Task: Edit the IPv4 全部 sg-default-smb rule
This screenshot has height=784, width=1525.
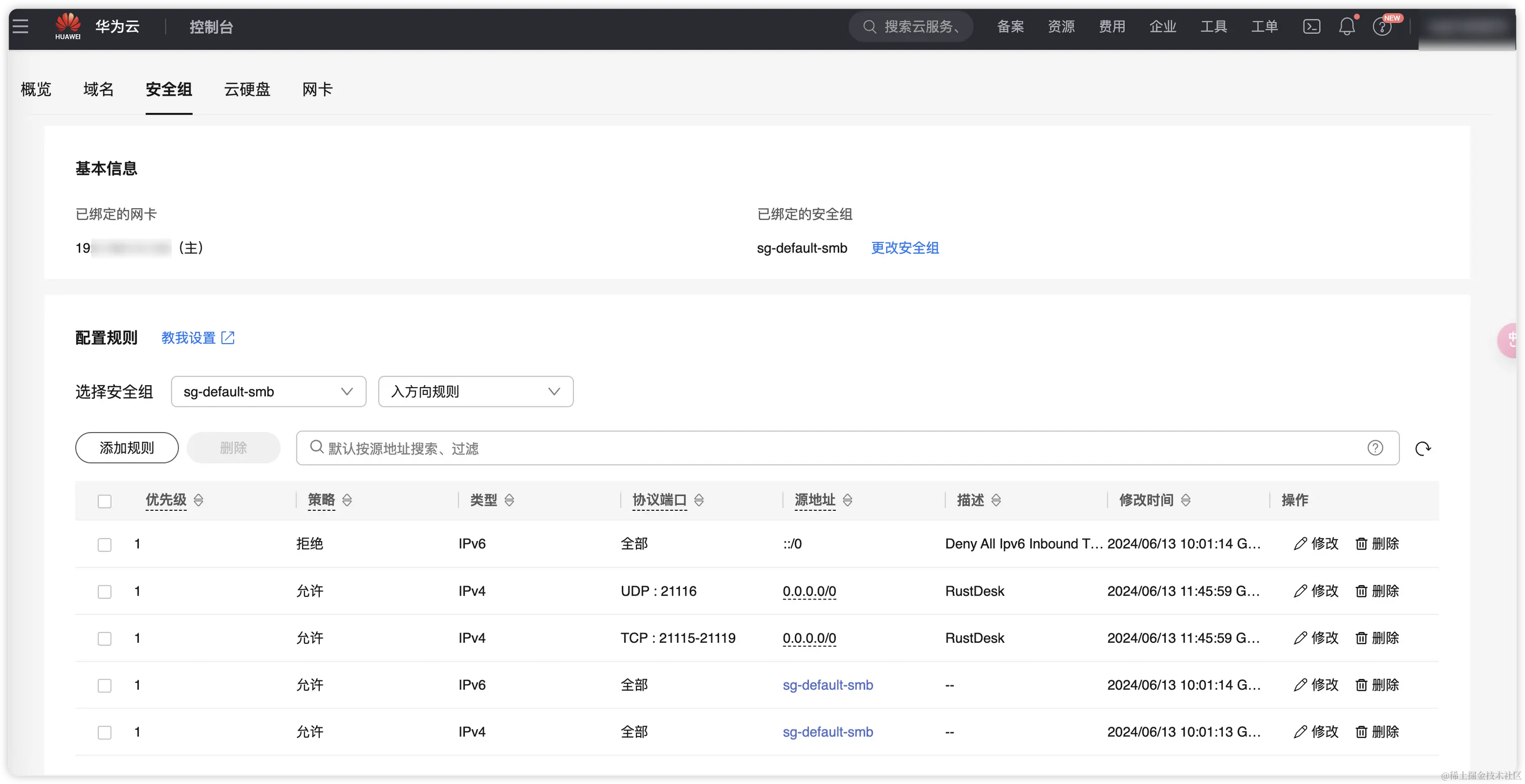Action: pos(1315,732)
